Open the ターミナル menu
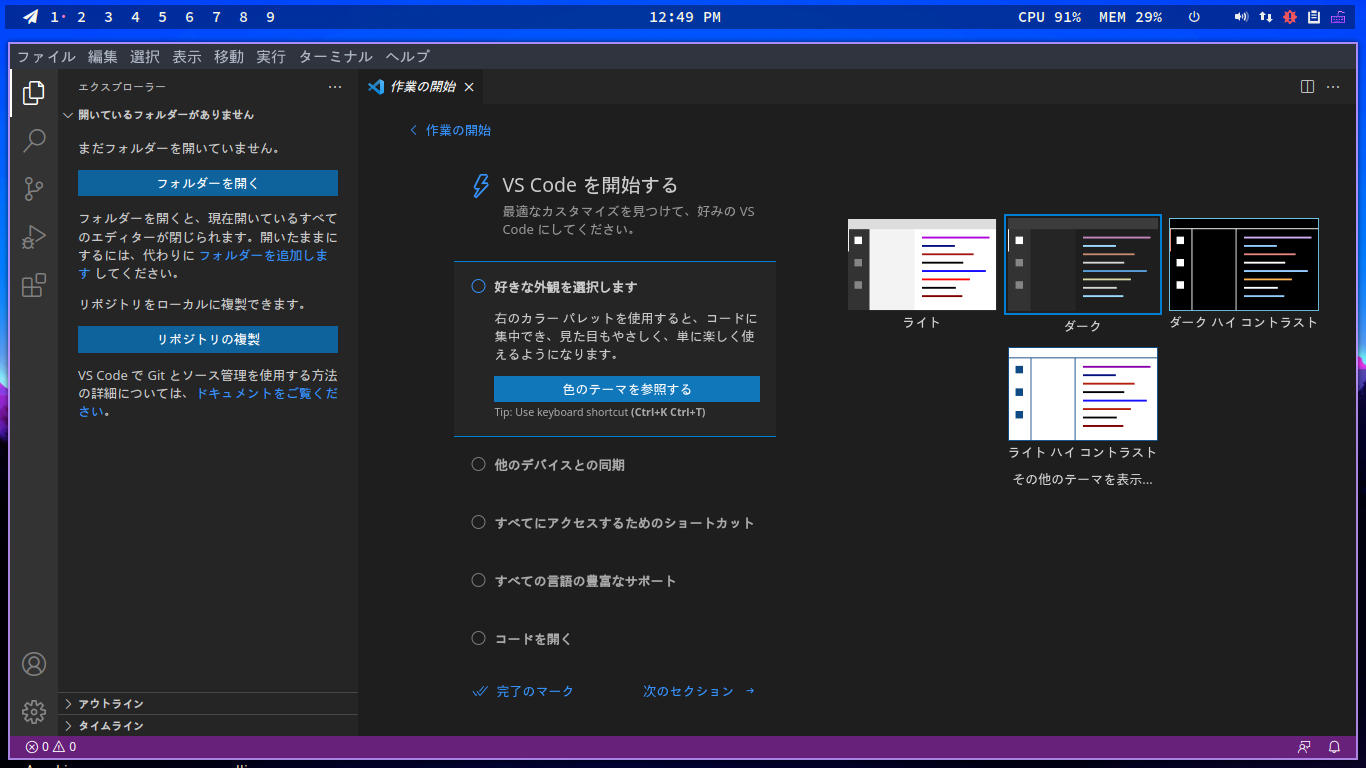The height and width of the screenshot is (768, 1366). 336,57
